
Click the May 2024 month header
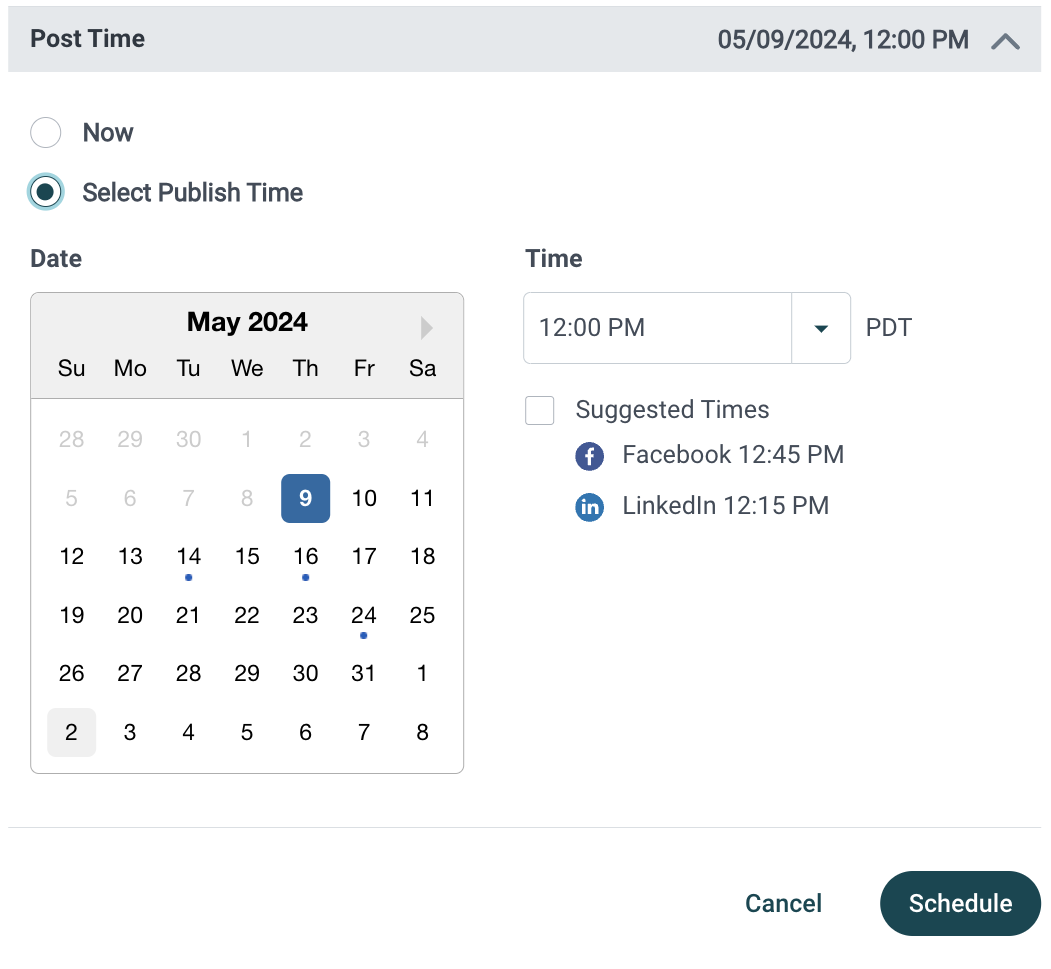tap(247, 322)
